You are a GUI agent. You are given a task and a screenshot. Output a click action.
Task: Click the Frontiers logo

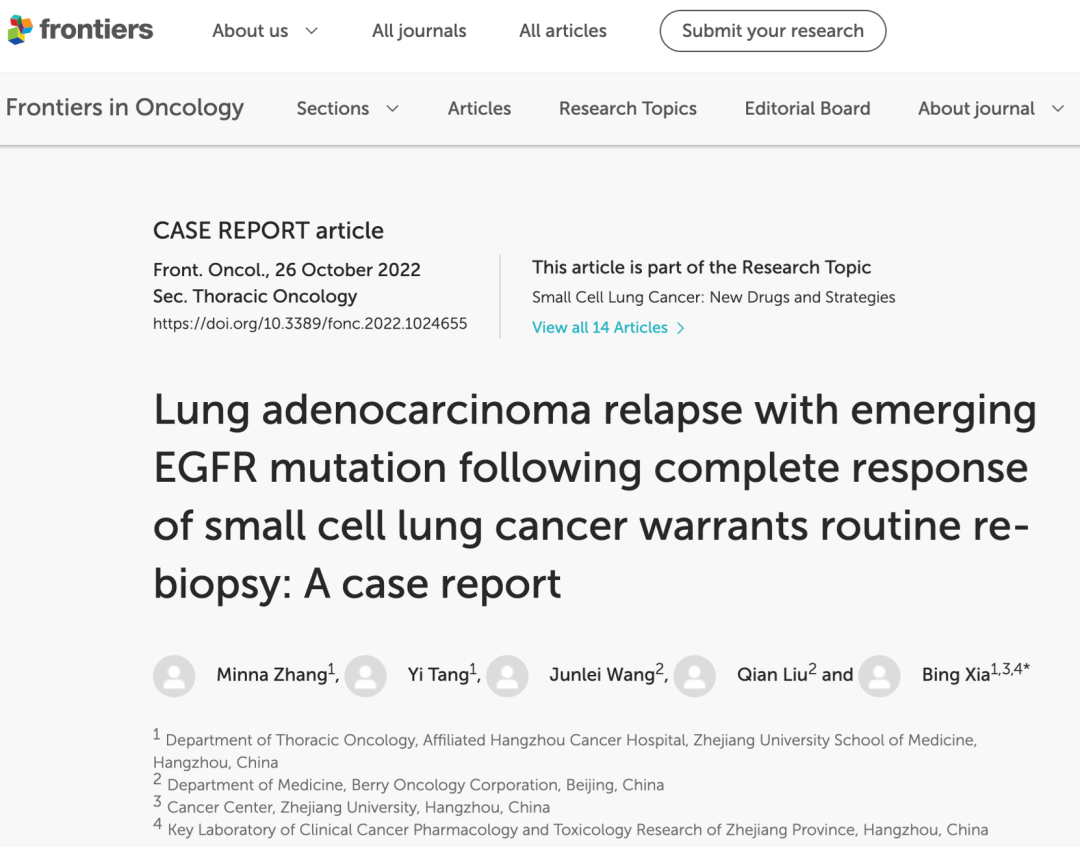click(x=81, y=30)
